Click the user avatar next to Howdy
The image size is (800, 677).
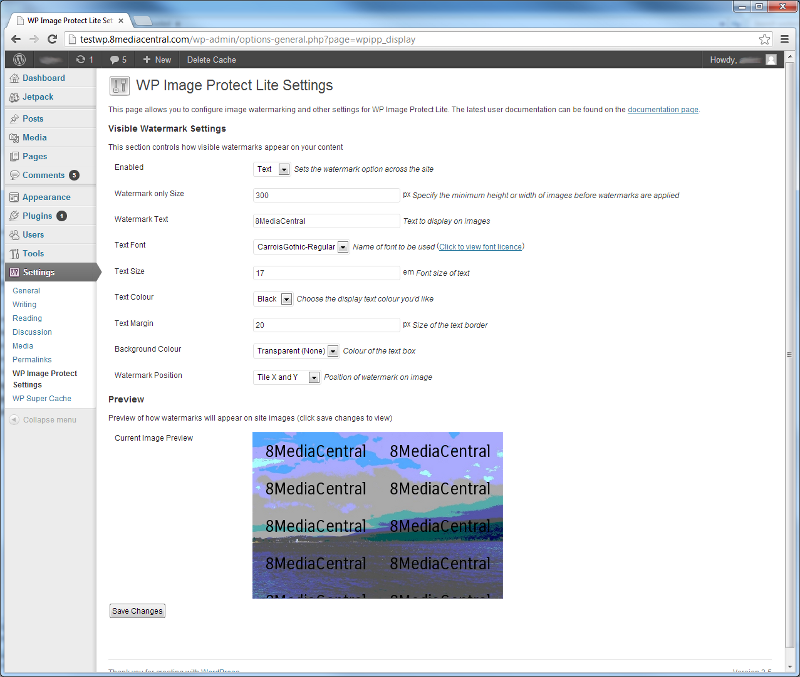point(771,60)
